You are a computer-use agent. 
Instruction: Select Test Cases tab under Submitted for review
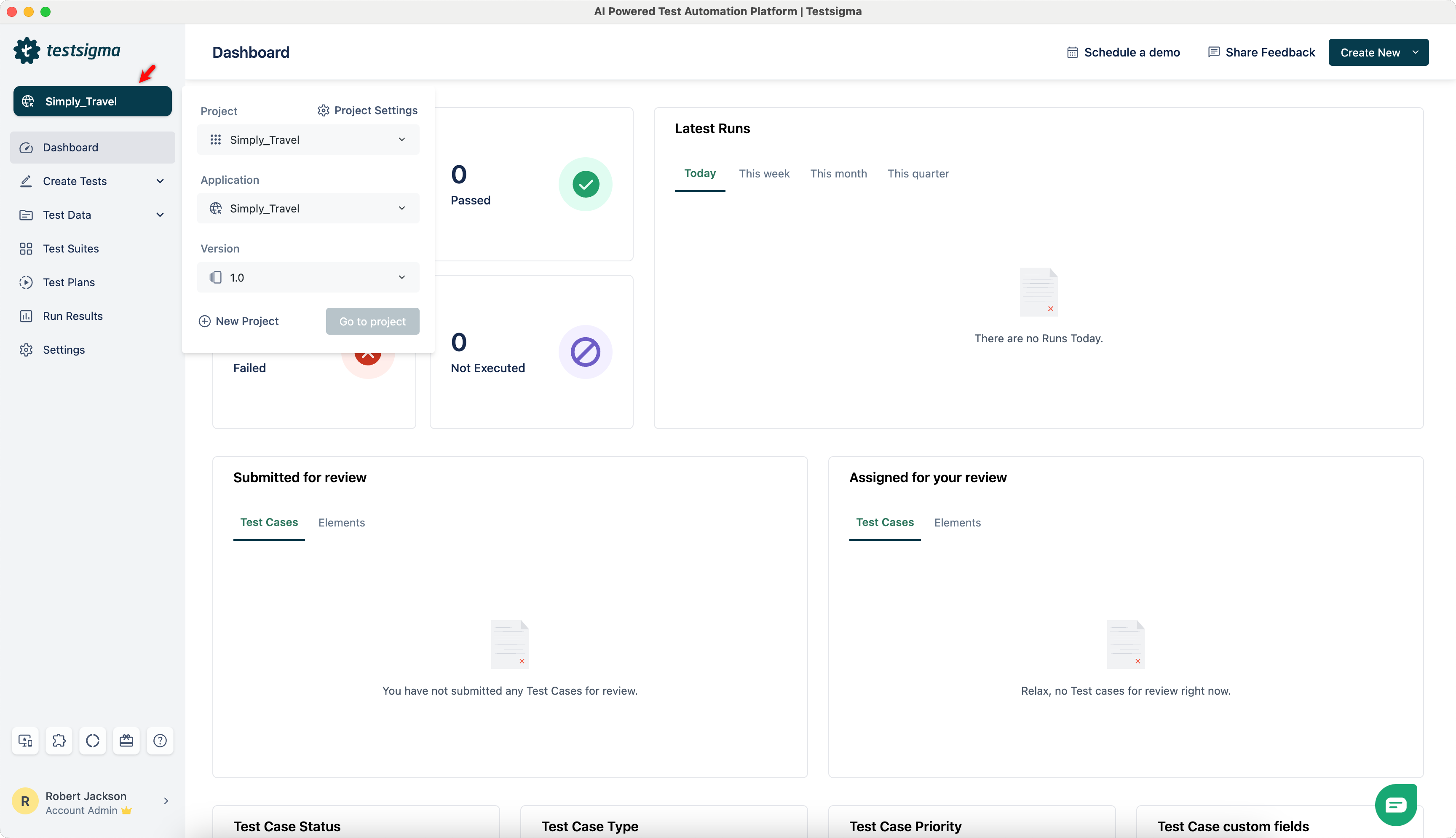coord(269,523)
